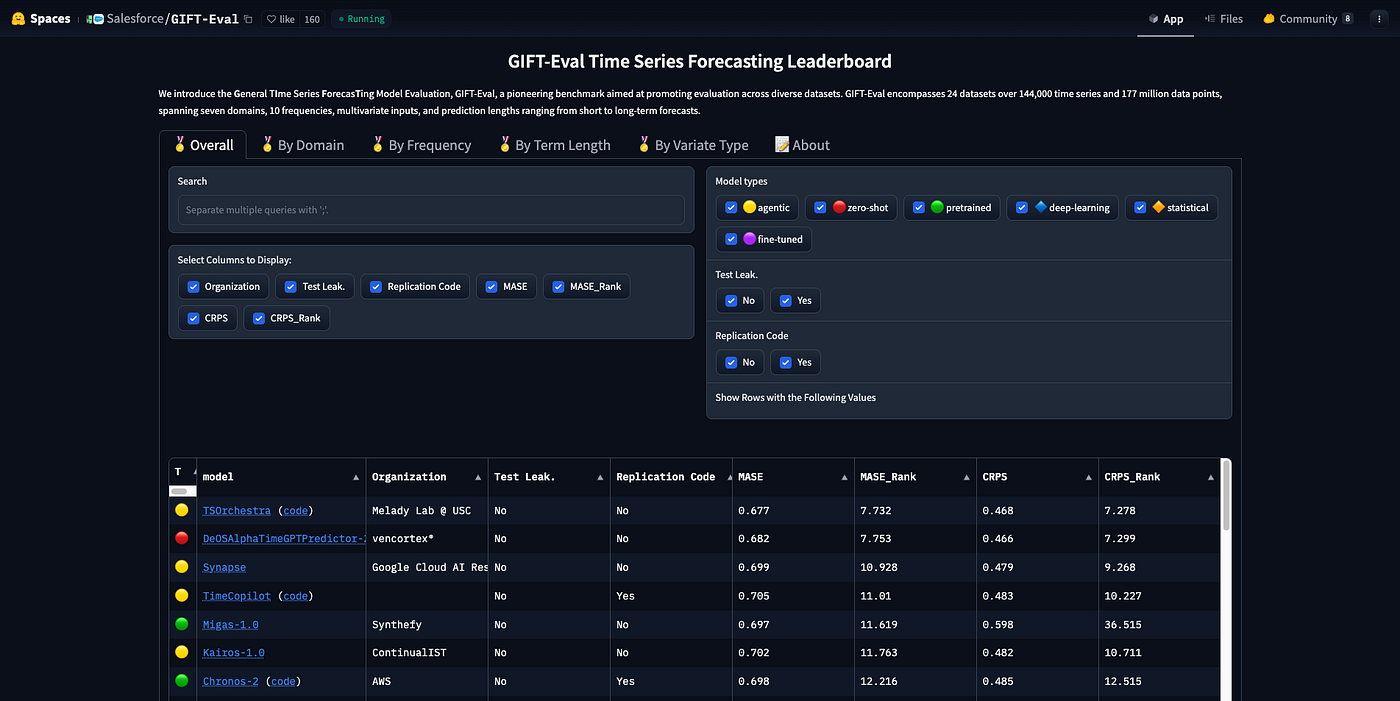Open the TSOrchestra model link
1400x701 pixels.
pos(236,510)
